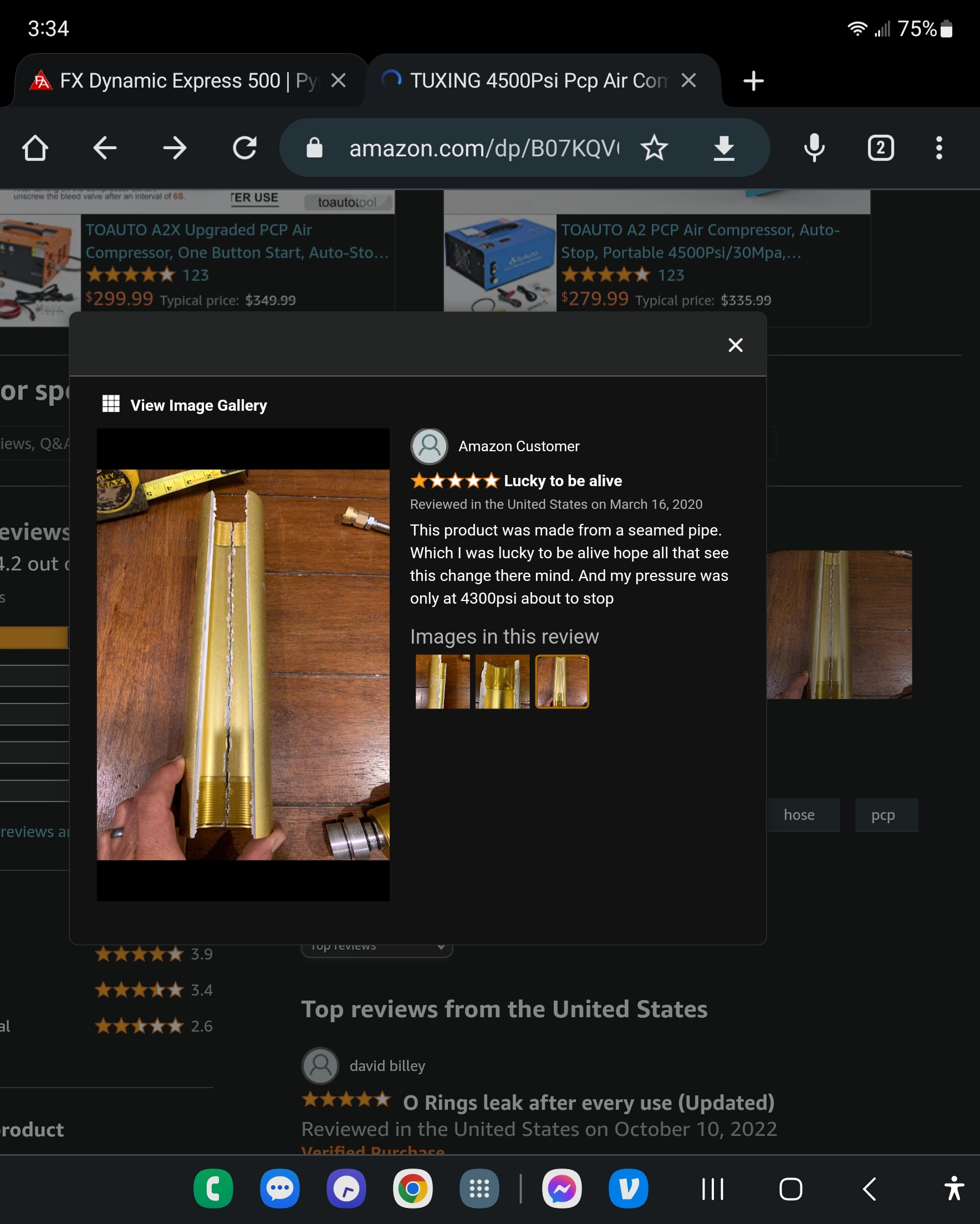Tap the recent apps navigation button
The image size is (980, 1224).
713,1189
